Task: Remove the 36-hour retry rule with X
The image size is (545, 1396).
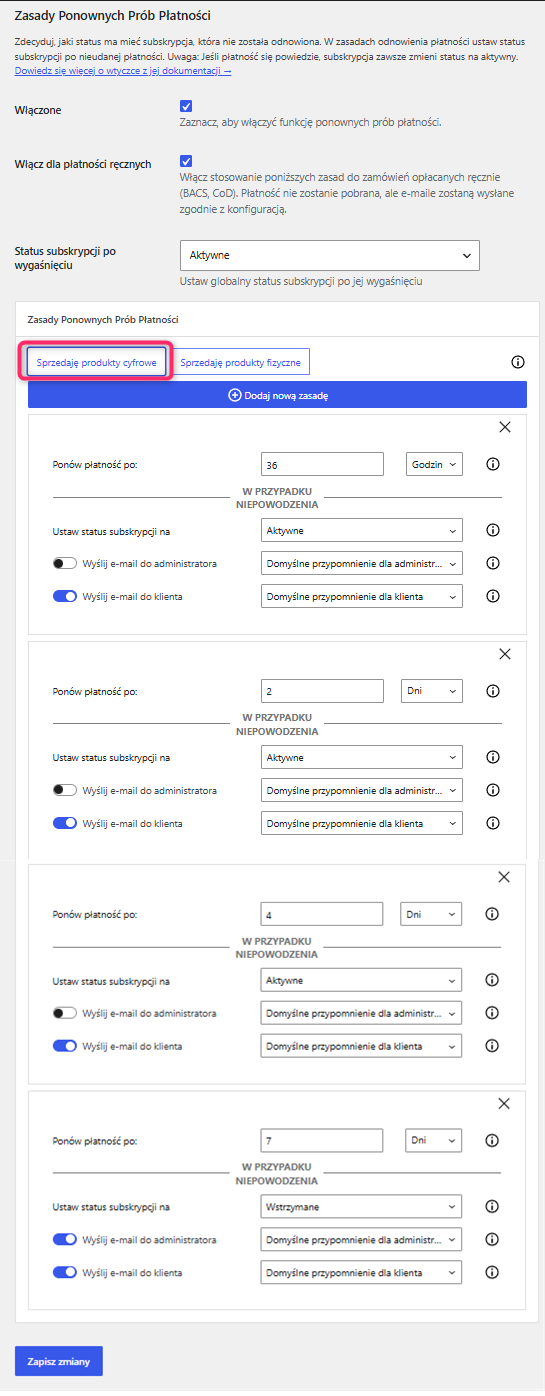Action: [505, 427]
